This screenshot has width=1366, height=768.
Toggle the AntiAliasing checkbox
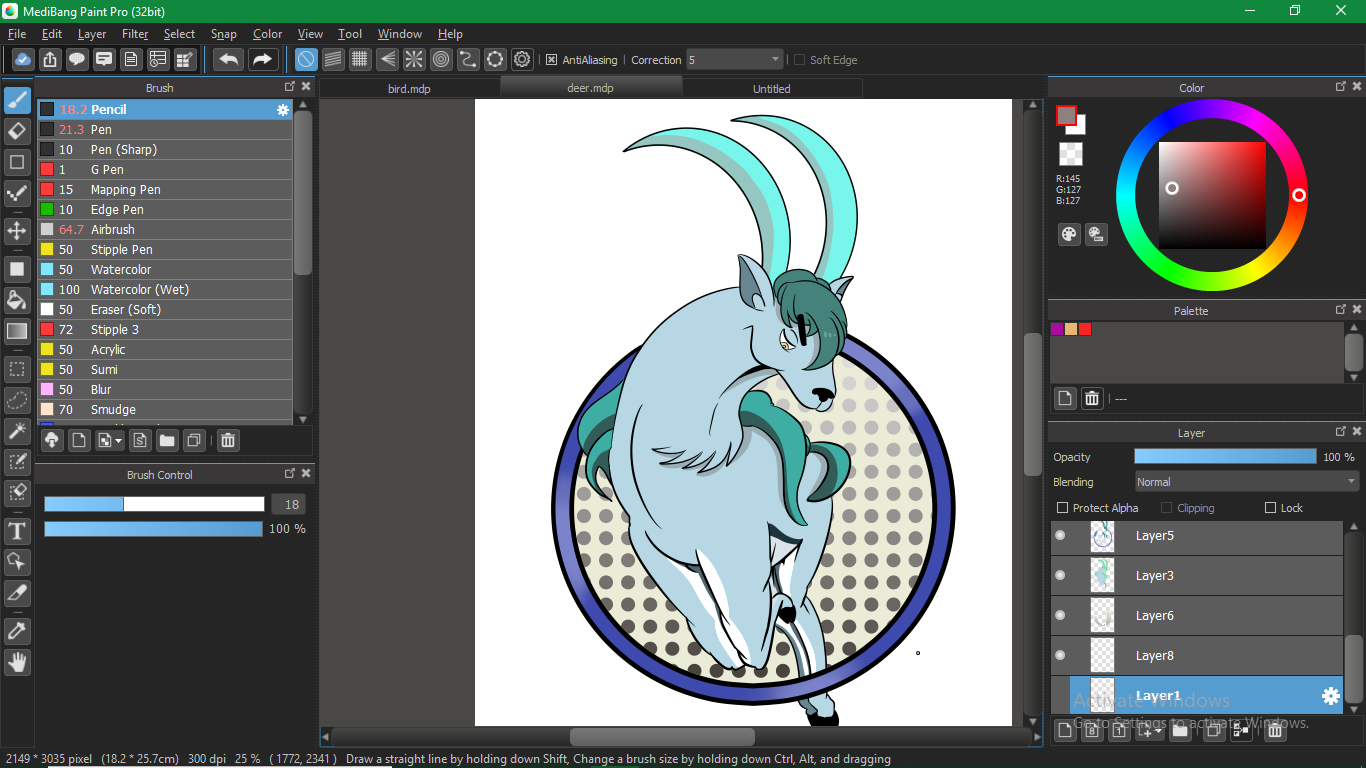coord(551,60)
